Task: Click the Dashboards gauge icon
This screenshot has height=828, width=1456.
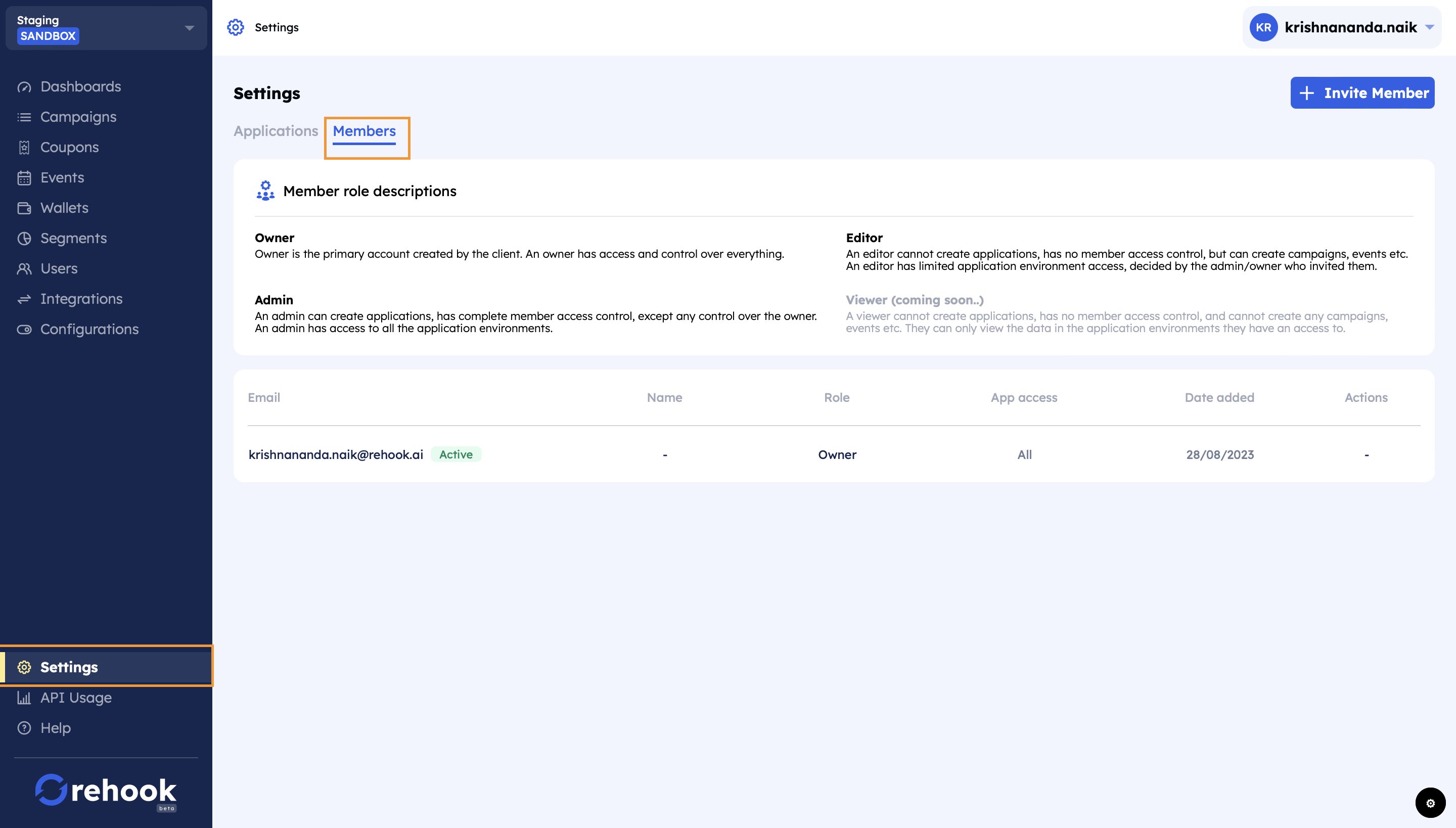Action: pos(24,86)
